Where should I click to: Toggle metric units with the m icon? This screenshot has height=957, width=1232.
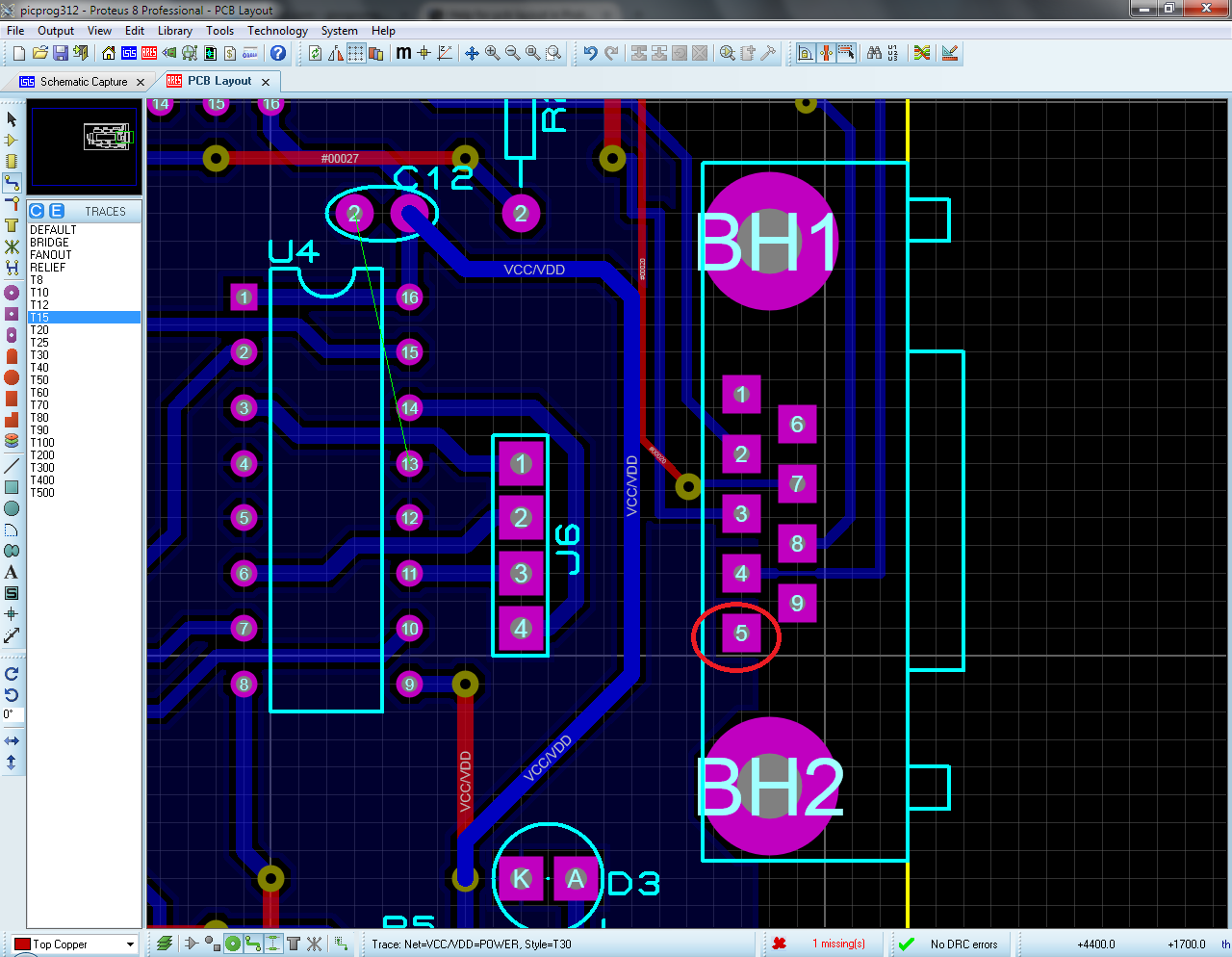[x=402, y=53]
